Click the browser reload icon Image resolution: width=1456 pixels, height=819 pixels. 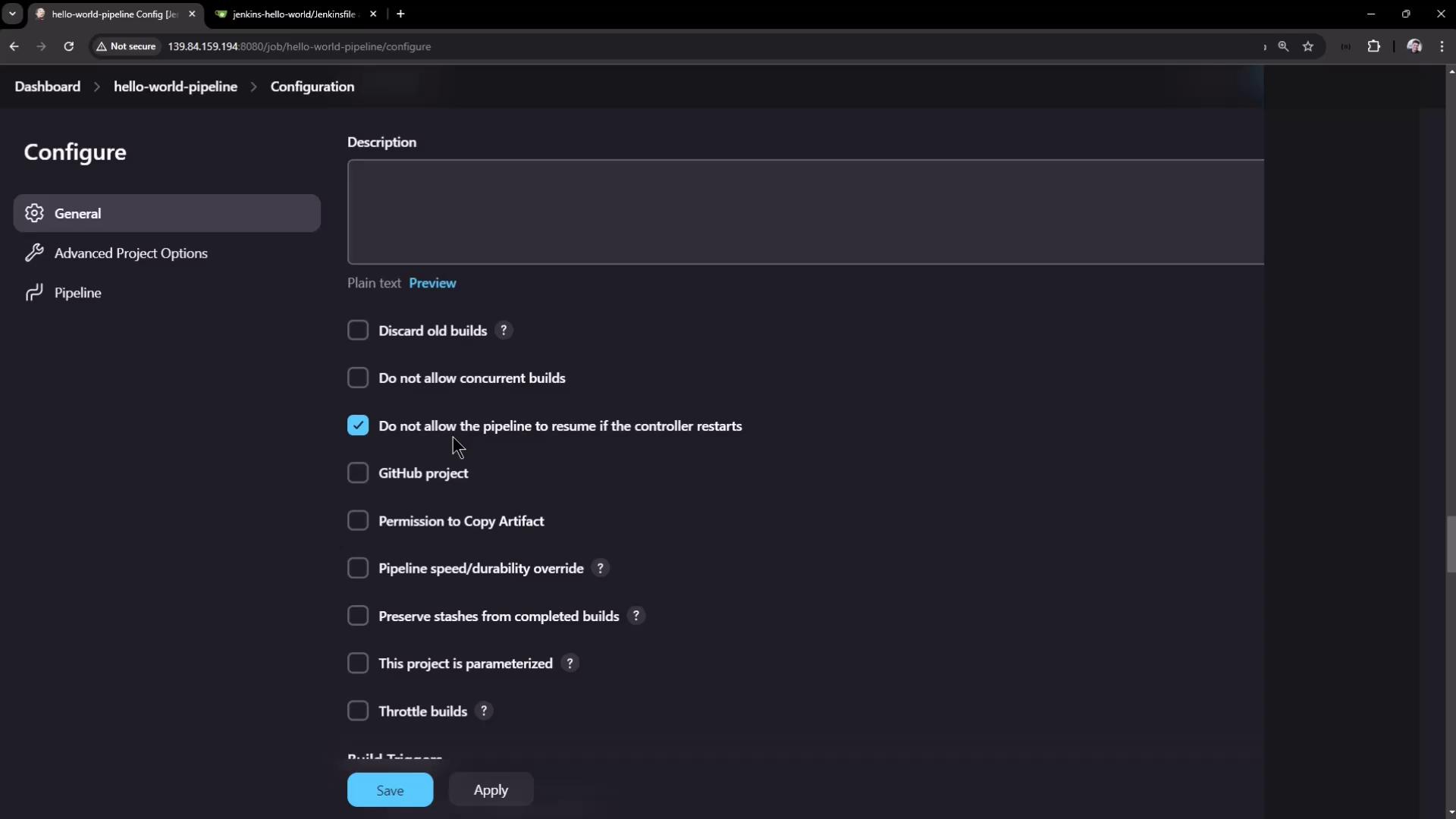(69, 46)
